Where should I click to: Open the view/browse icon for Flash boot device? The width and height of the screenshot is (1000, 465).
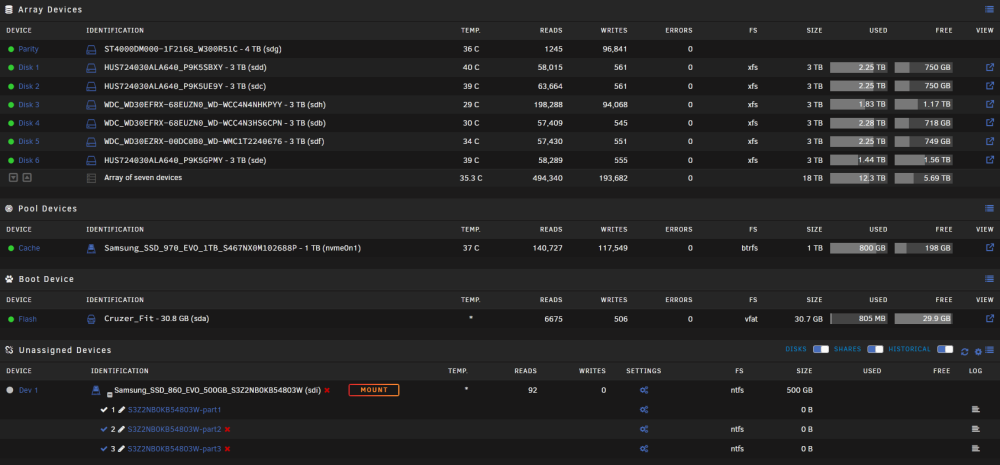990,318
